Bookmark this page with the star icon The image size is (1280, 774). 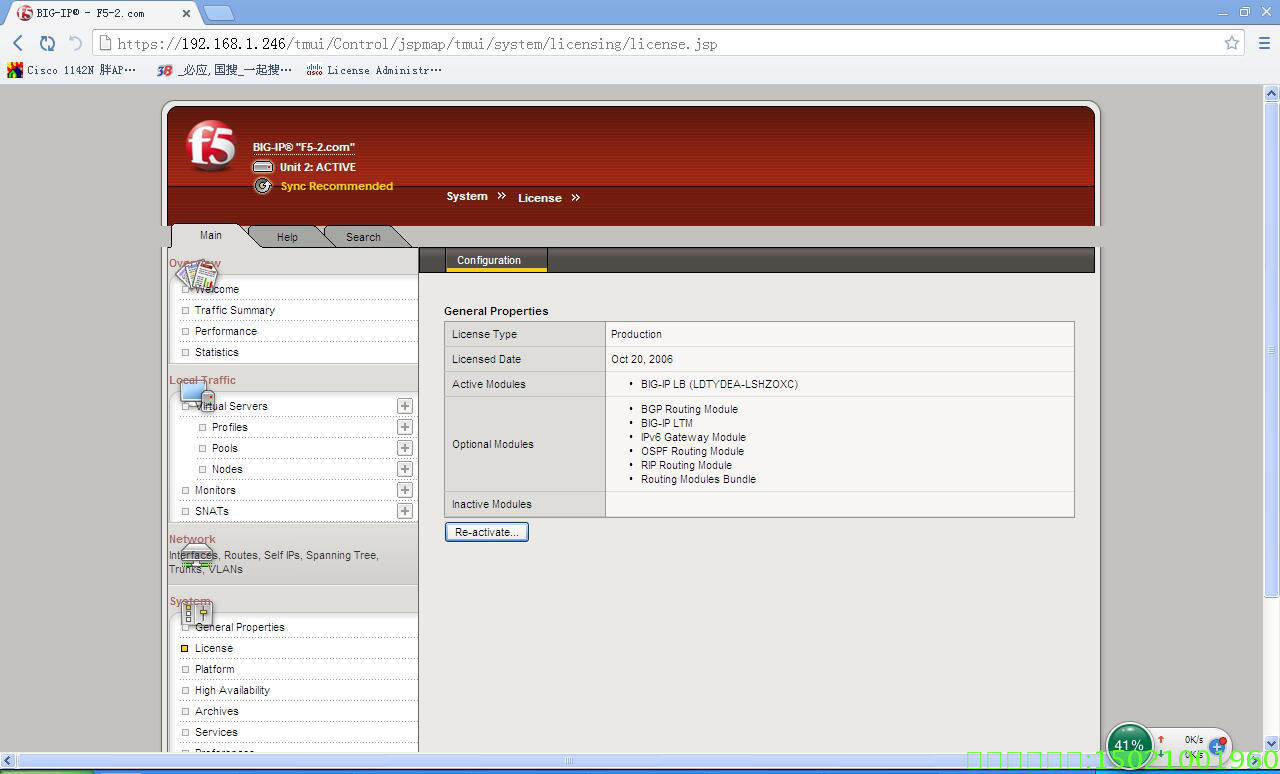click(1232, 43)
